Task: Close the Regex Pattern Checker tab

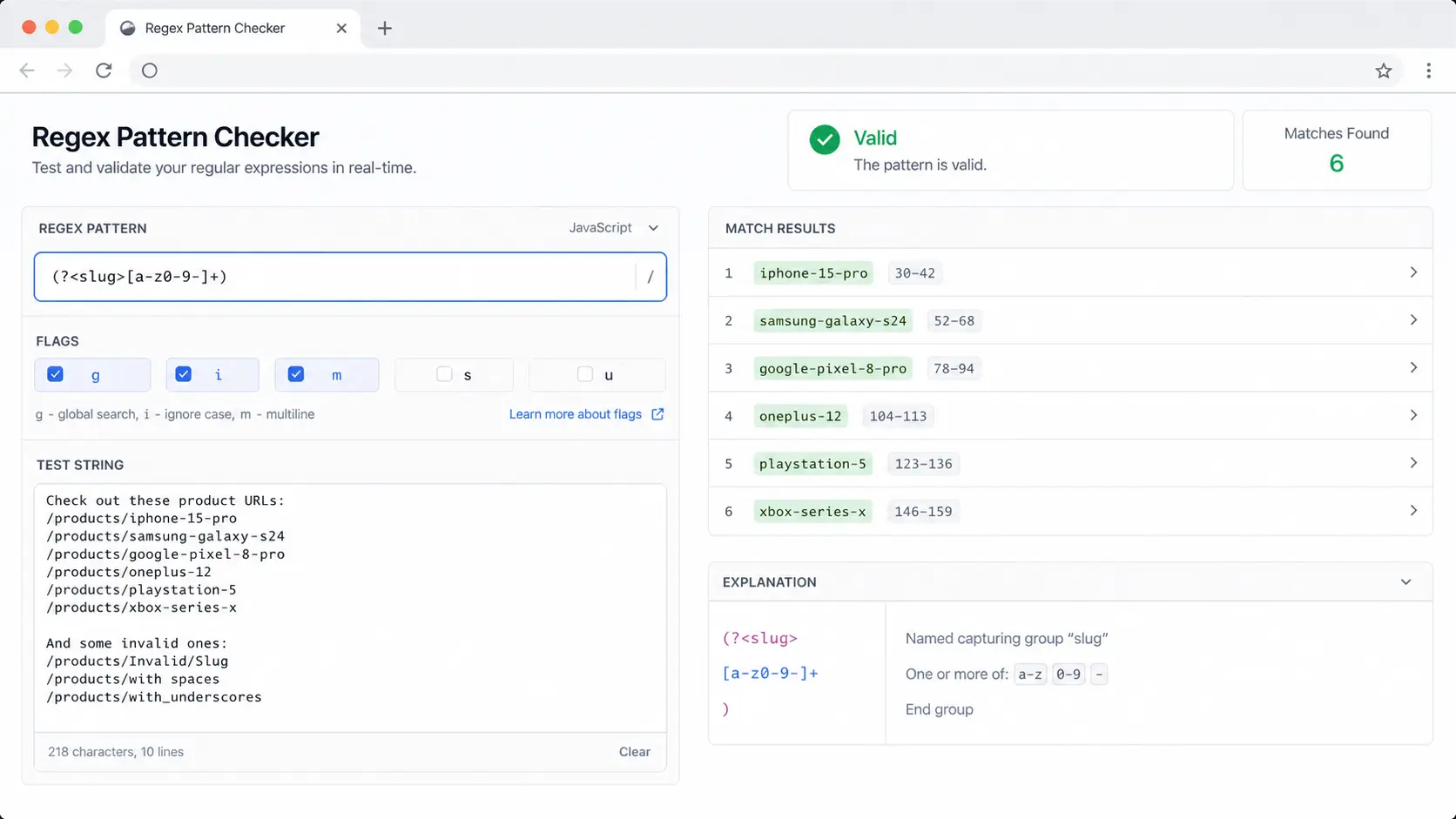Action: pos(341,28)
